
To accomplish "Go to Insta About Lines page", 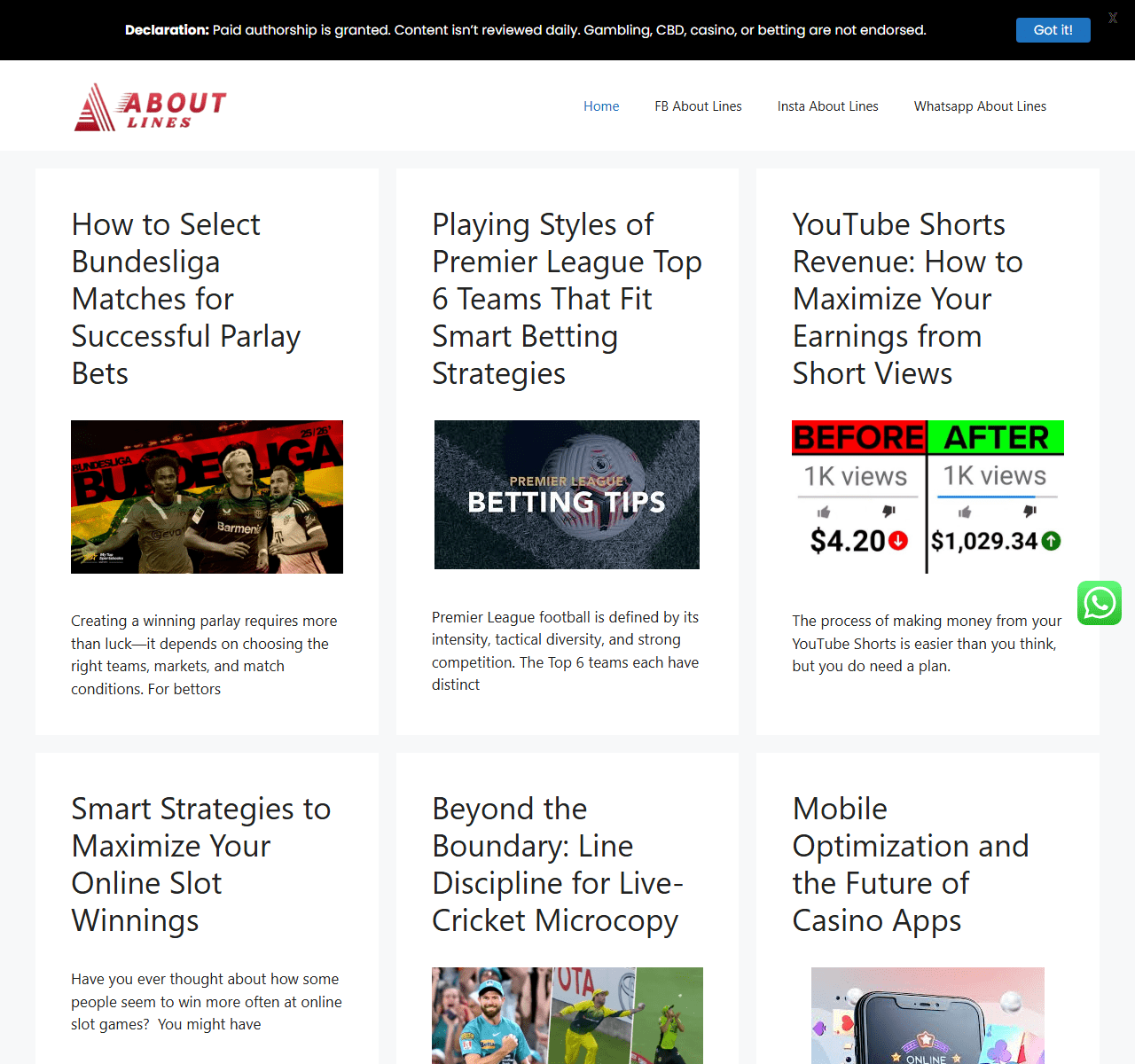I will (827, 106).
